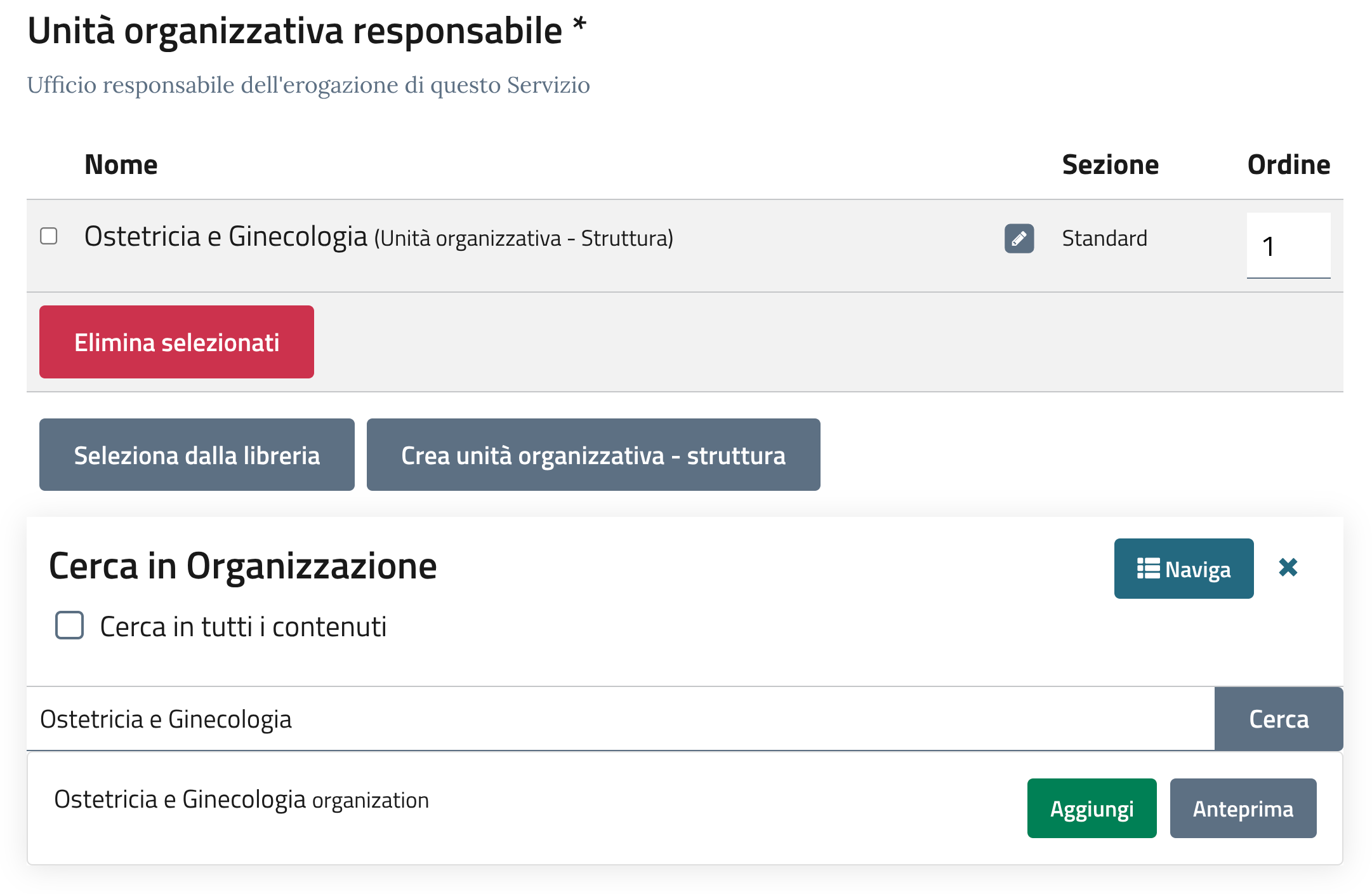Screen dimensions: 1372x894
Task: Click the Ostetricia e Ginecologia name in table
Action: click(225, 237)
